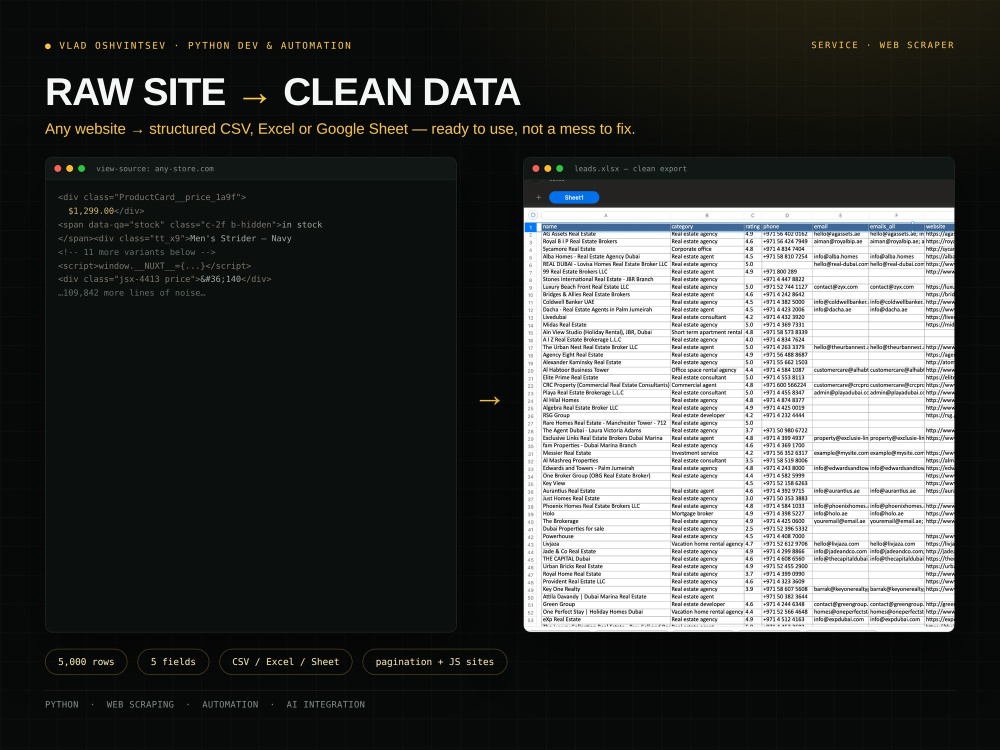Viewport: 1000px width, 750px height.
Task: Click '$1,299.00</div>' code line
Action: click(106, 211)
